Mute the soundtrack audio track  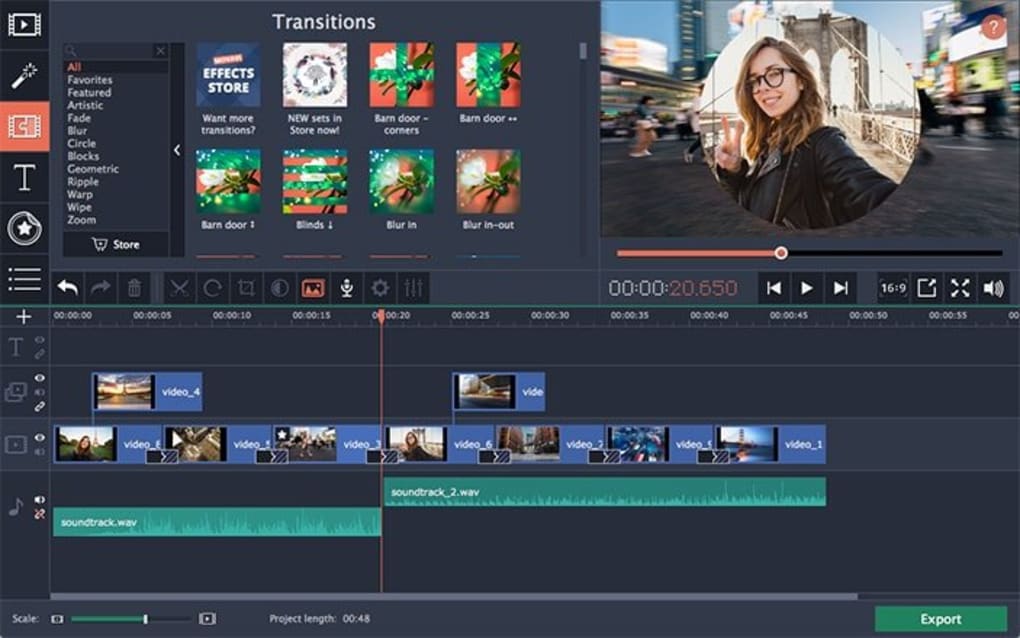click(x=40, y=499)
